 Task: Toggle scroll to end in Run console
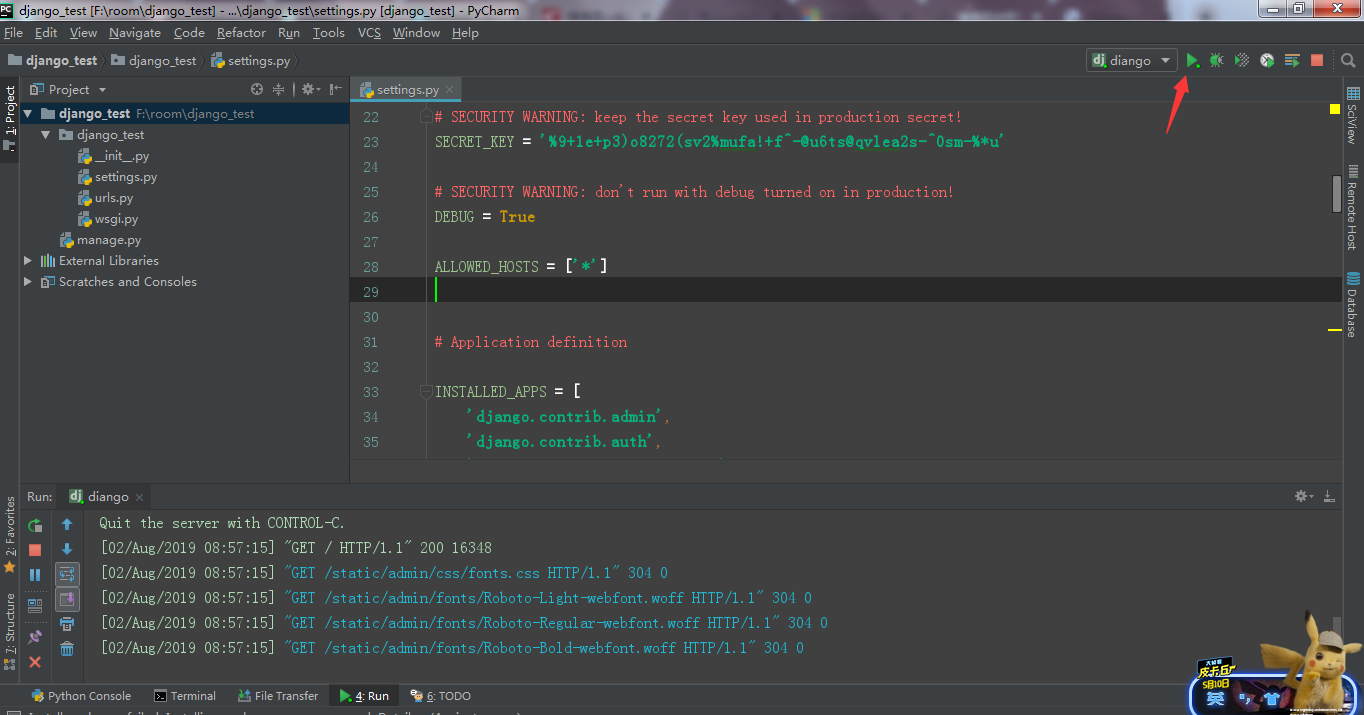67,599
